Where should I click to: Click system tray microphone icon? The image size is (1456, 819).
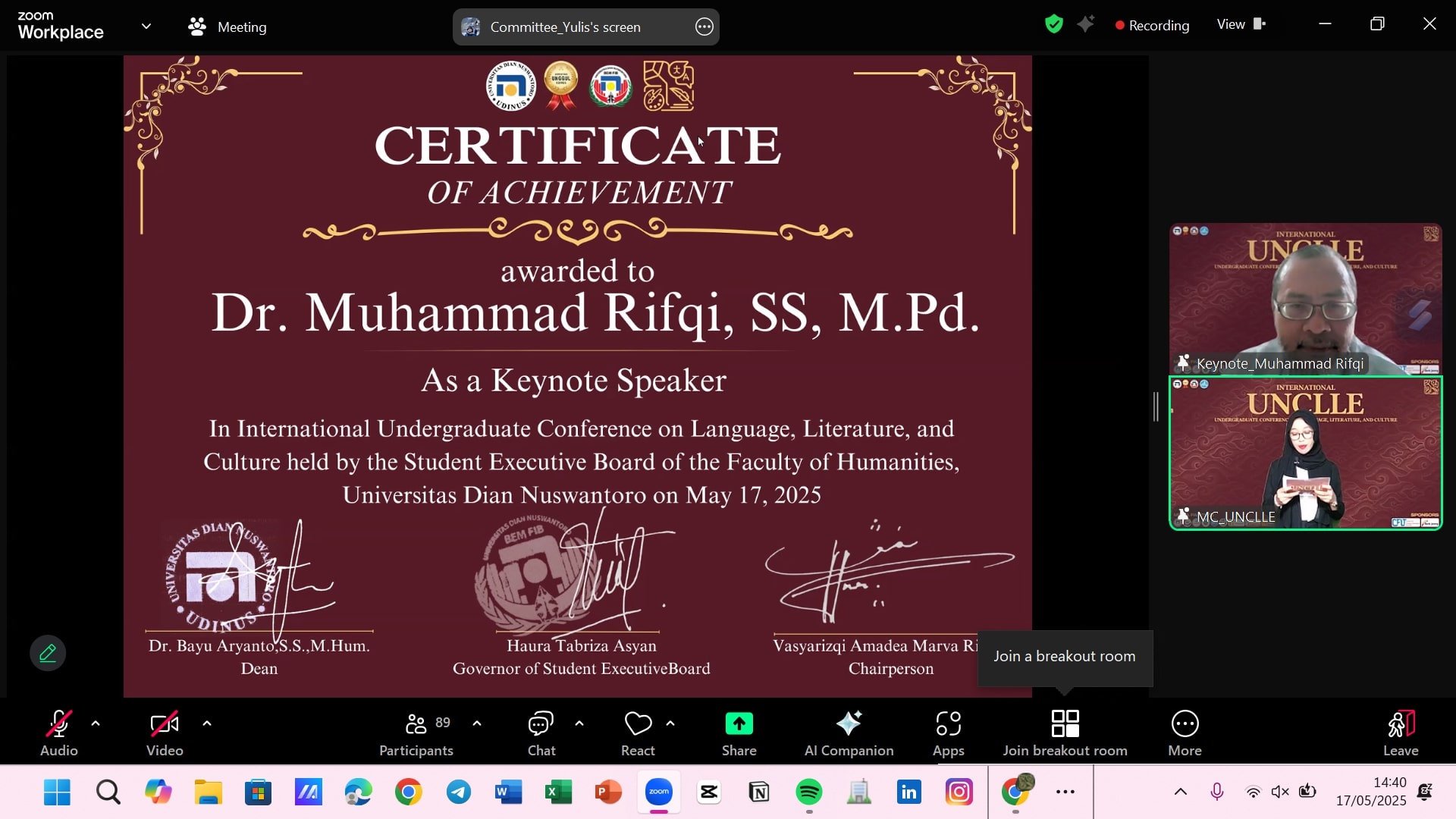[1217, 792]
